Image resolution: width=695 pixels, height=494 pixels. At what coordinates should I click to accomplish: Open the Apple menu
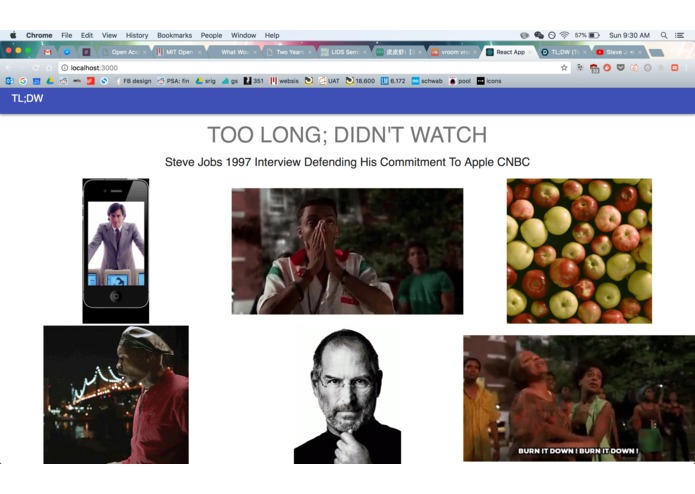(x=13, y=35)
